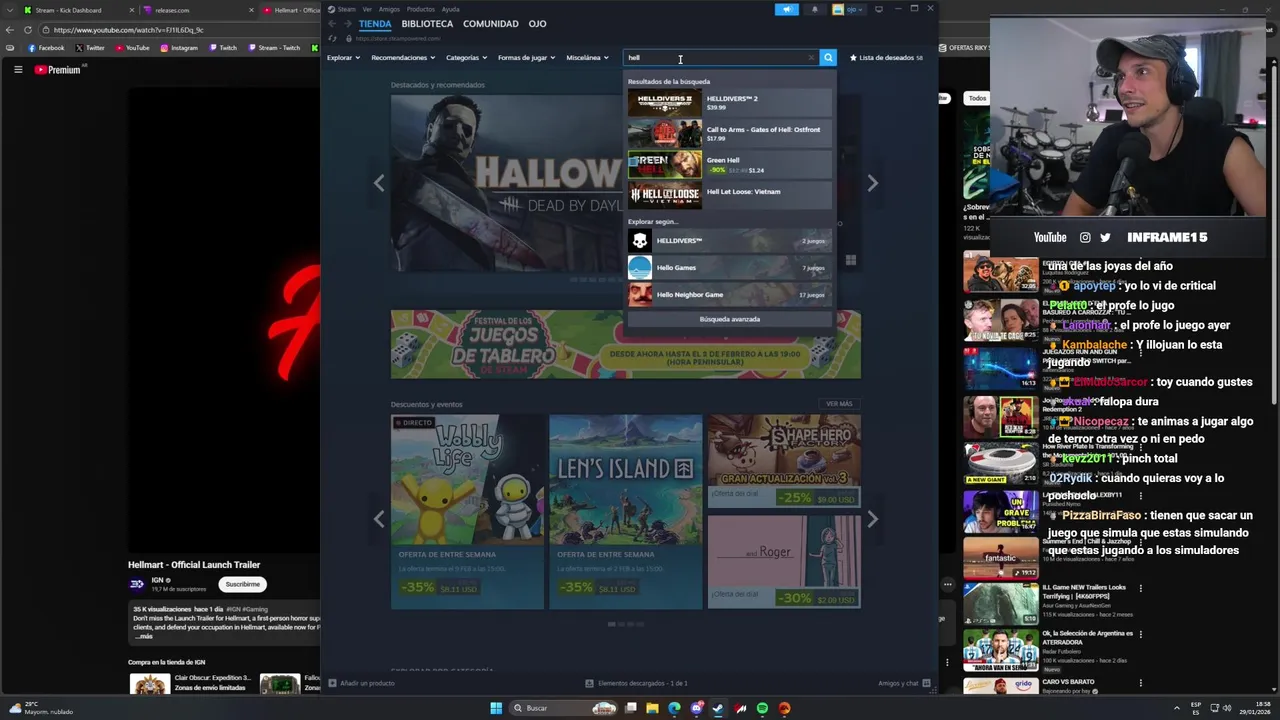Show previous featured game in Steam carousel
The image size is (1280, 720).
pos(378,183)
